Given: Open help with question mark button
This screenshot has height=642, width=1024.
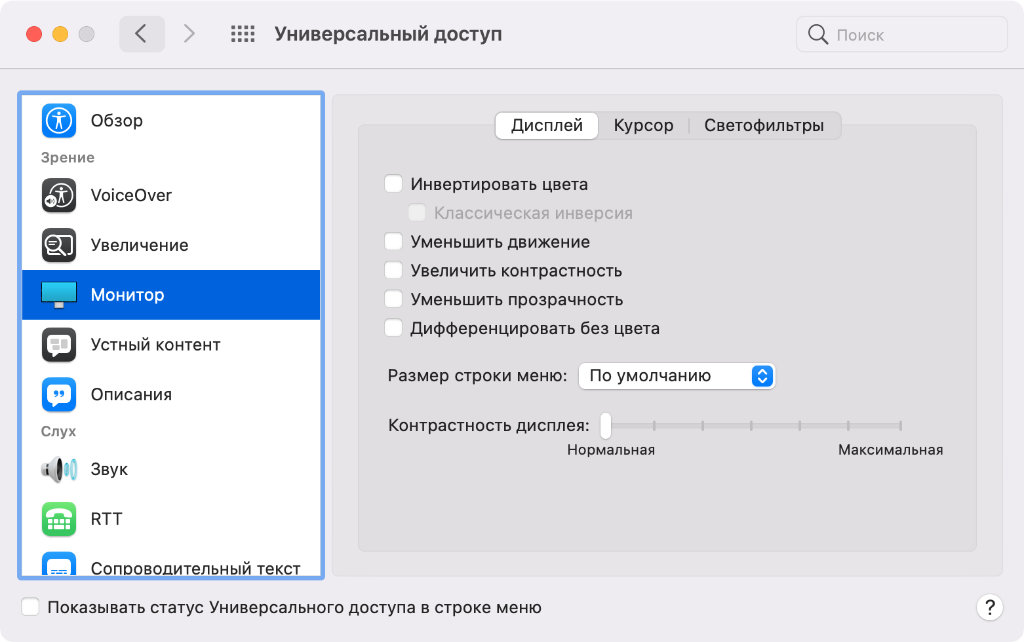Looking at the screenshot, I should point(988,607).
